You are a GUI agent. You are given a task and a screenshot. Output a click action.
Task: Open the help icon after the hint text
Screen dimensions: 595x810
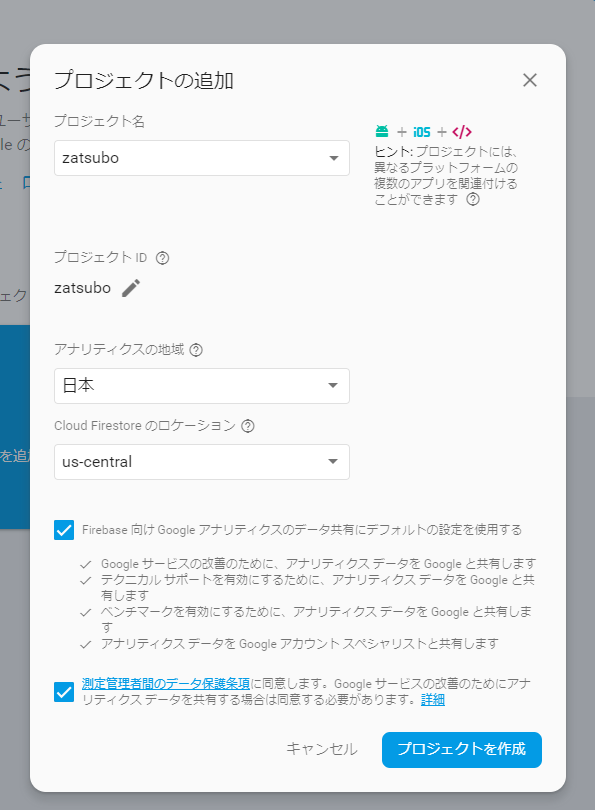(x=473, y=199)
